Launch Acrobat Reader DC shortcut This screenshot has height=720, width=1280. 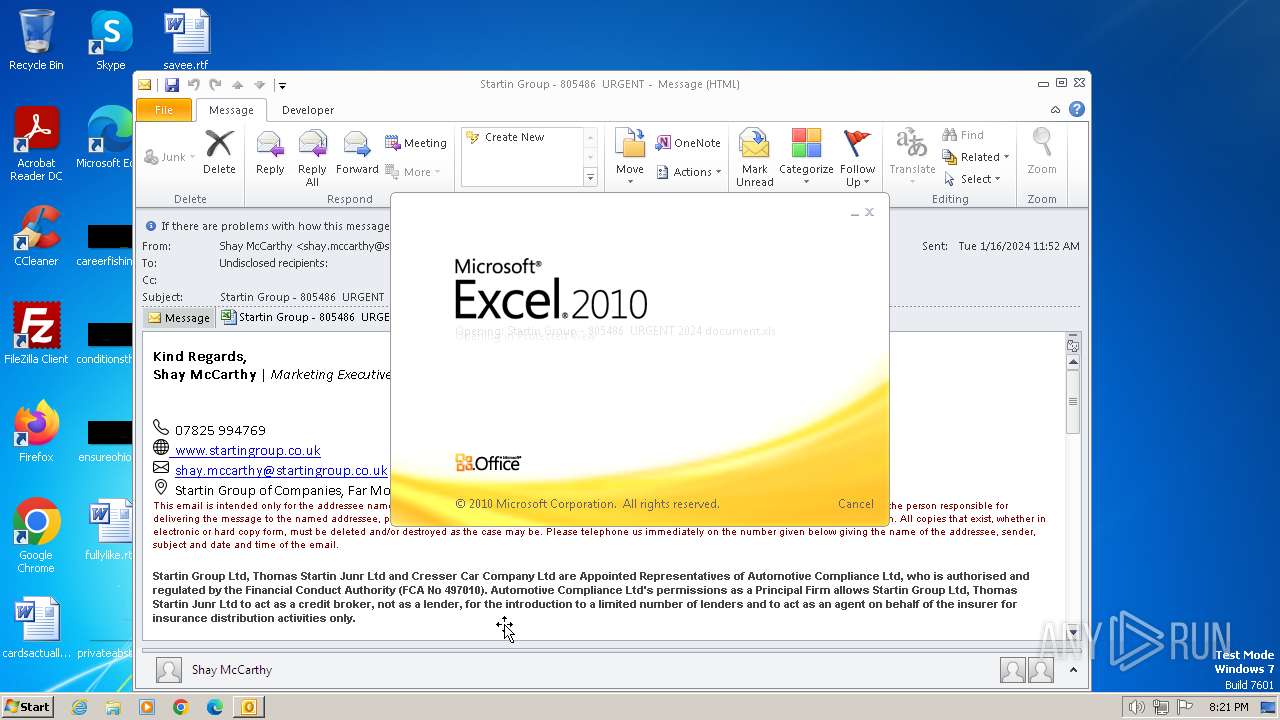point(36,144)
